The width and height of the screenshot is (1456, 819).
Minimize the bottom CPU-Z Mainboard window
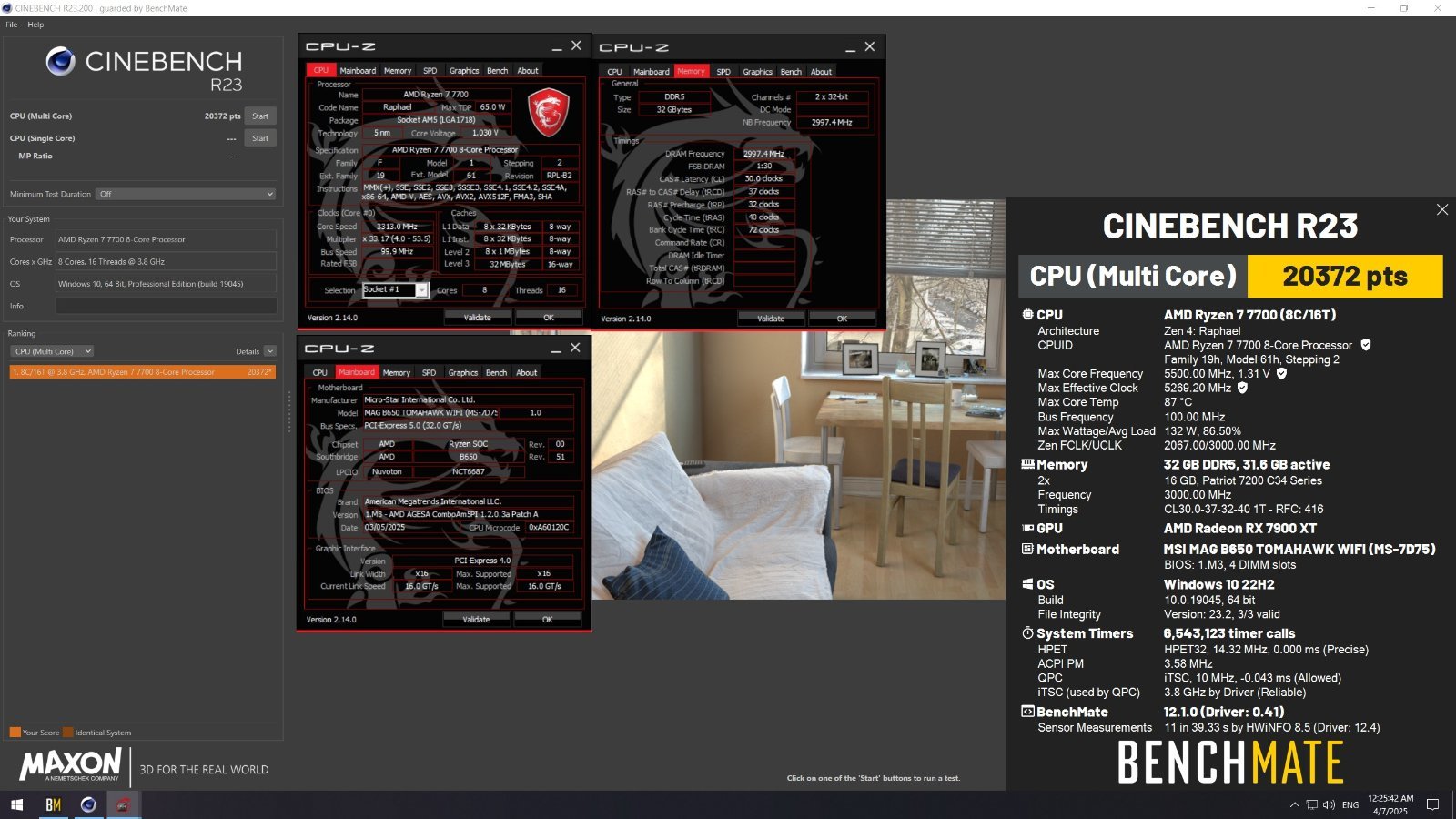click(x=556, y=349)
